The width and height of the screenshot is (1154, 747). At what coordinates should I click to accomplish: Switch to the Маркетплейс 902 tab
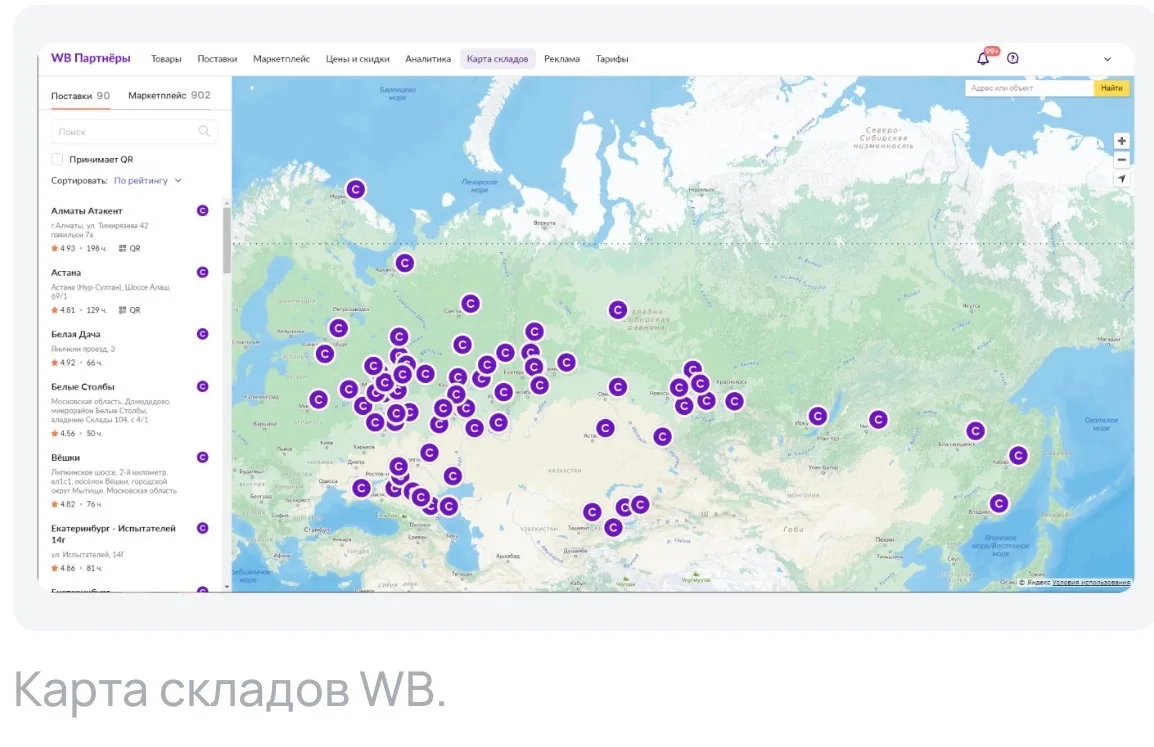[x=169, y=96]
